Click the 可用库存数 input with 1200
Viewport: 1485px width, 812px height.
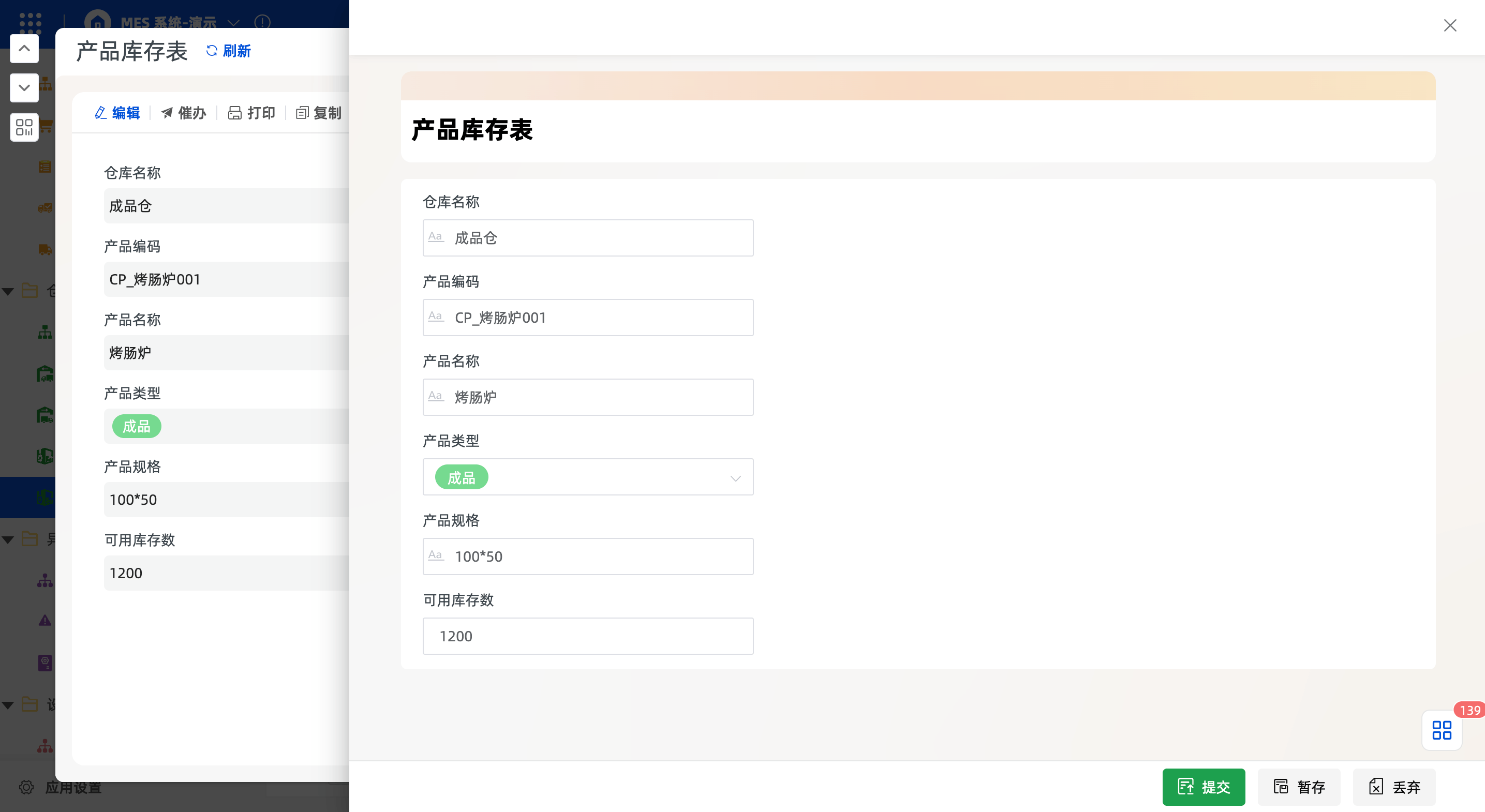click(587, 636)
